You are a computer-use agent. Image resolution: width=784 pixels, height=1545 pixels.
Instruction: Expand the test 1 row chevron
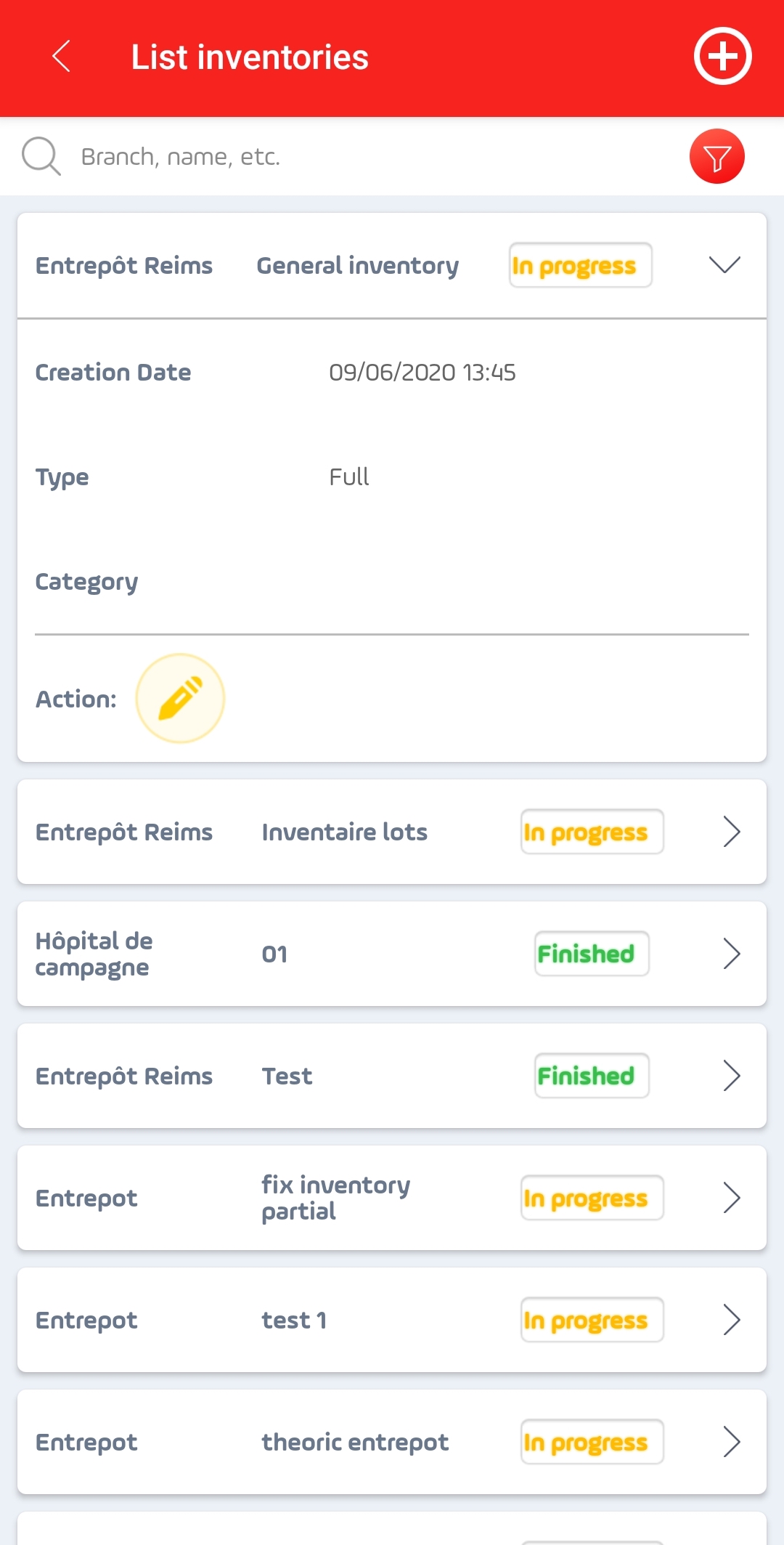coord(732,1320)
